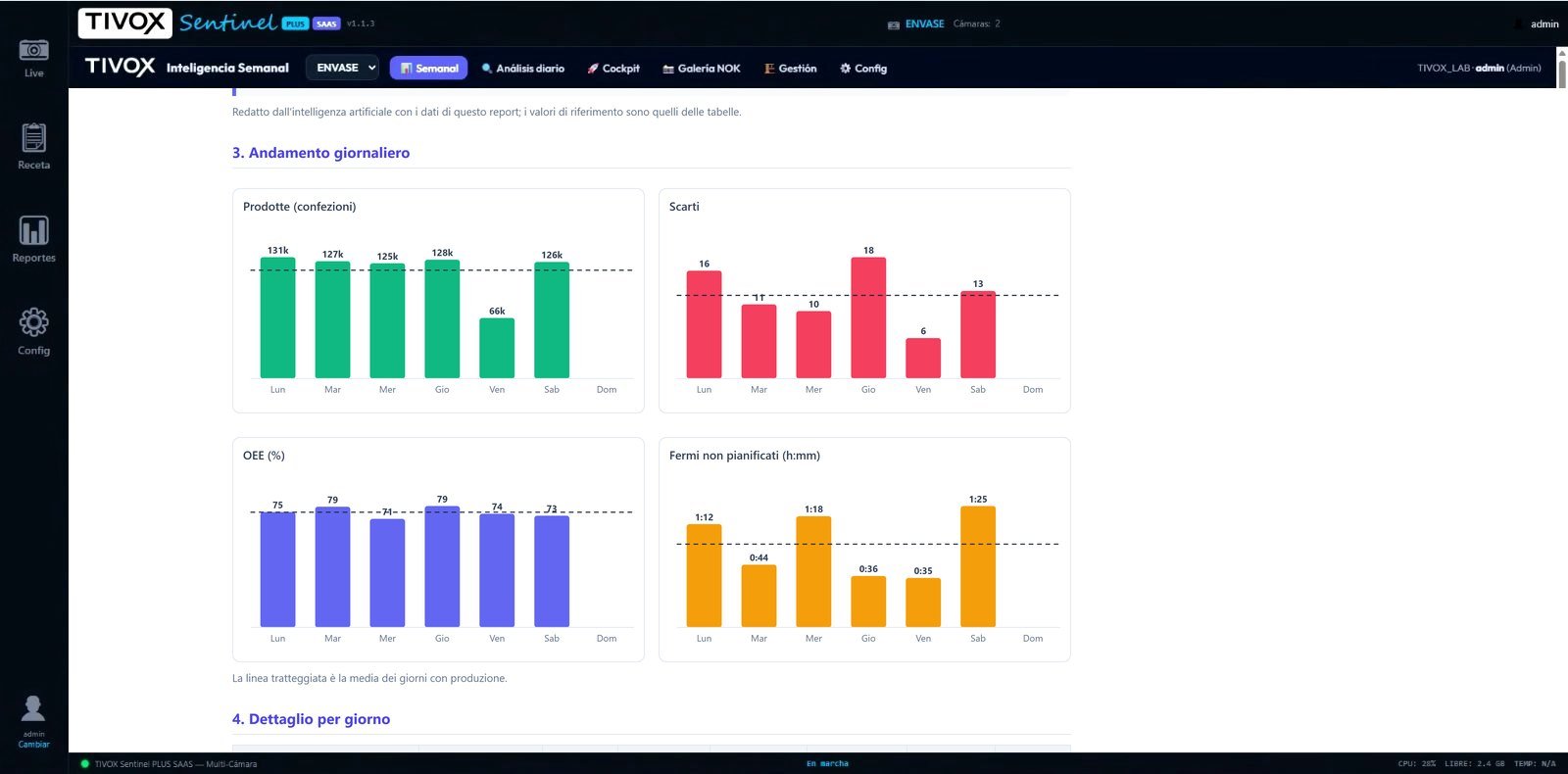Click the "Prodotte (confezioni)" chart title
The width and height of the screenshot is (1568, 774).
point(300,207)
